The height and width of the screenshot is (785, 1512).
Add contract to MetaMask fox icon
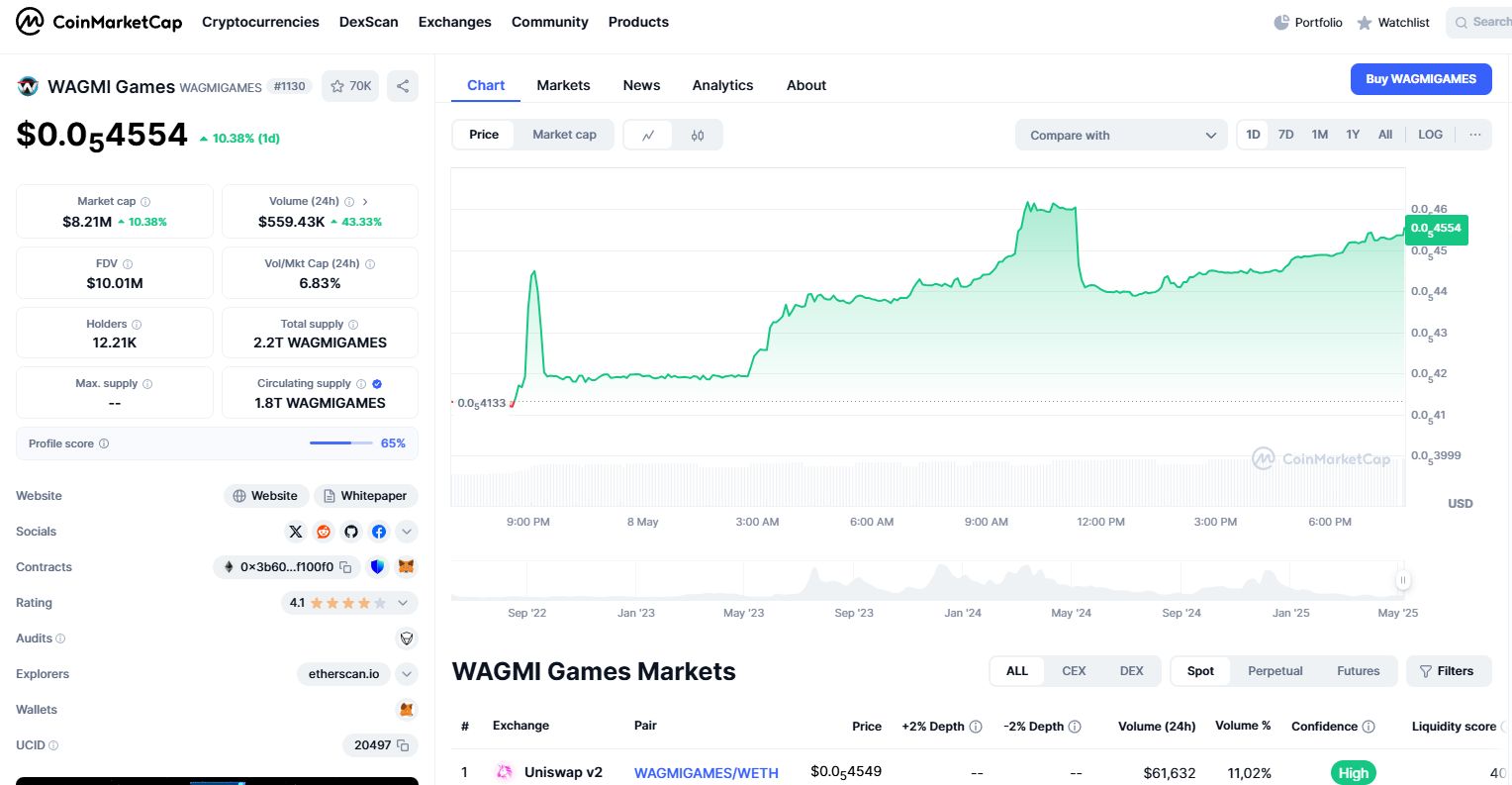(407, 567)
